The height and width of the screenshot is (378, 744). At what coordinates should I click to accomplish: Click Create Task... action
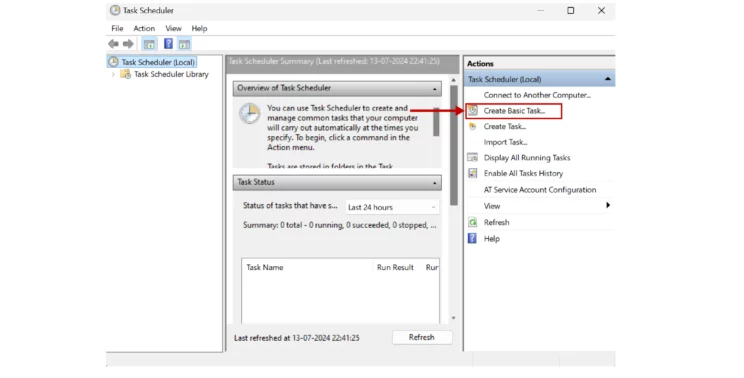click(x=505, y=127)
